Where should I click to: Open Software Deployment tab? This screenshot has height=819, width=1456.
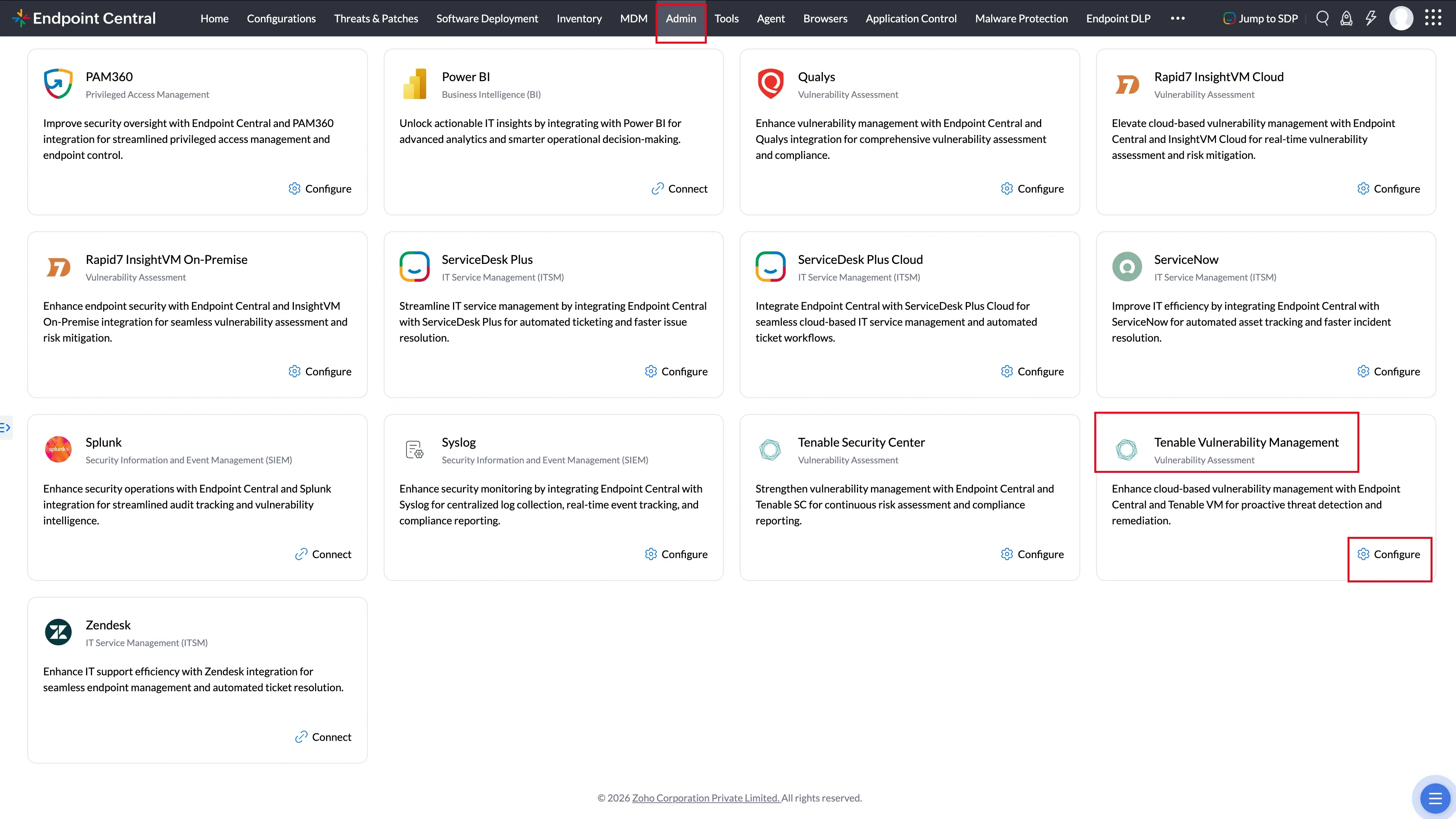coord(486,19)
